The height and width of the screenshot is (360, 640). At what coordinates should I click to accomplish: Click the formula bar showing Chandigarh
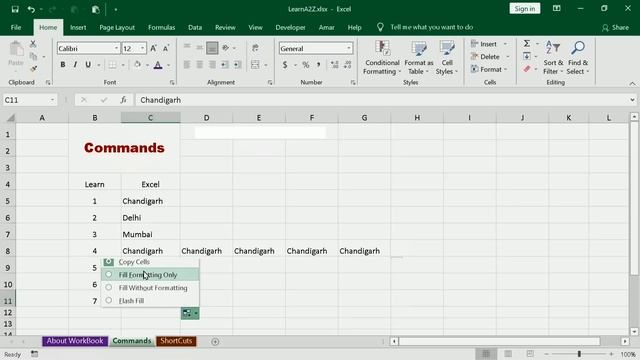pos(382,100)
